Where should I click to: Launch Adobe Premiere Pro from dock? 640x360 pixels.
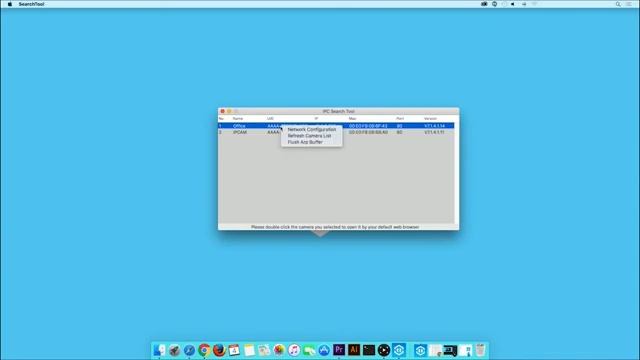tap(339, 350)
